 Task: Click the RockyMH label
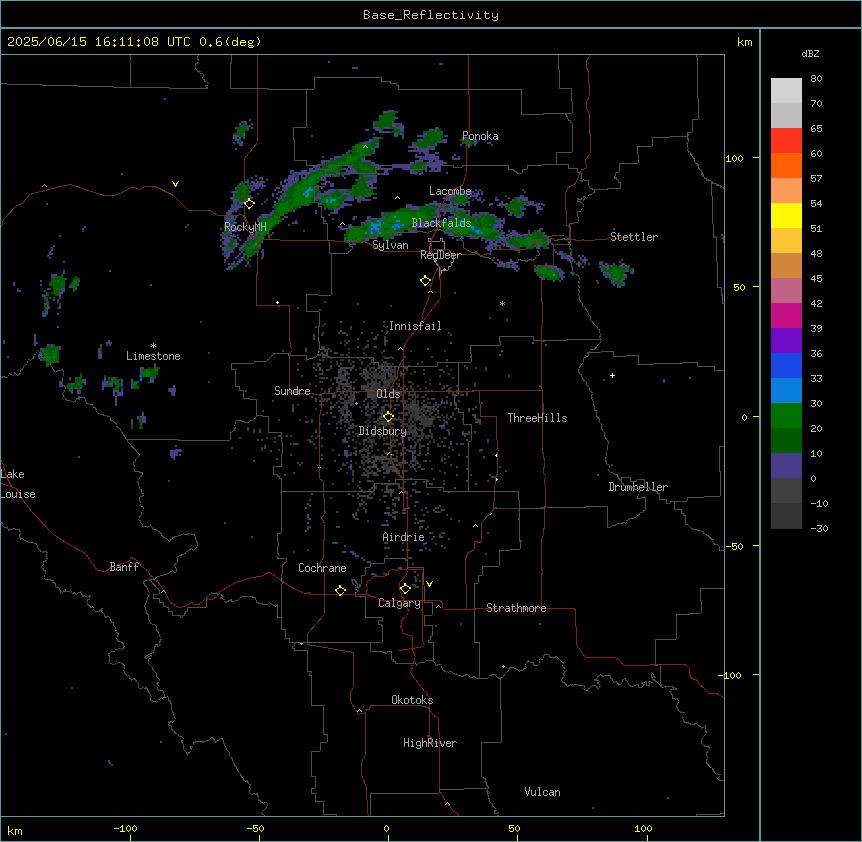pyautogui.click(x=245, y=227)
